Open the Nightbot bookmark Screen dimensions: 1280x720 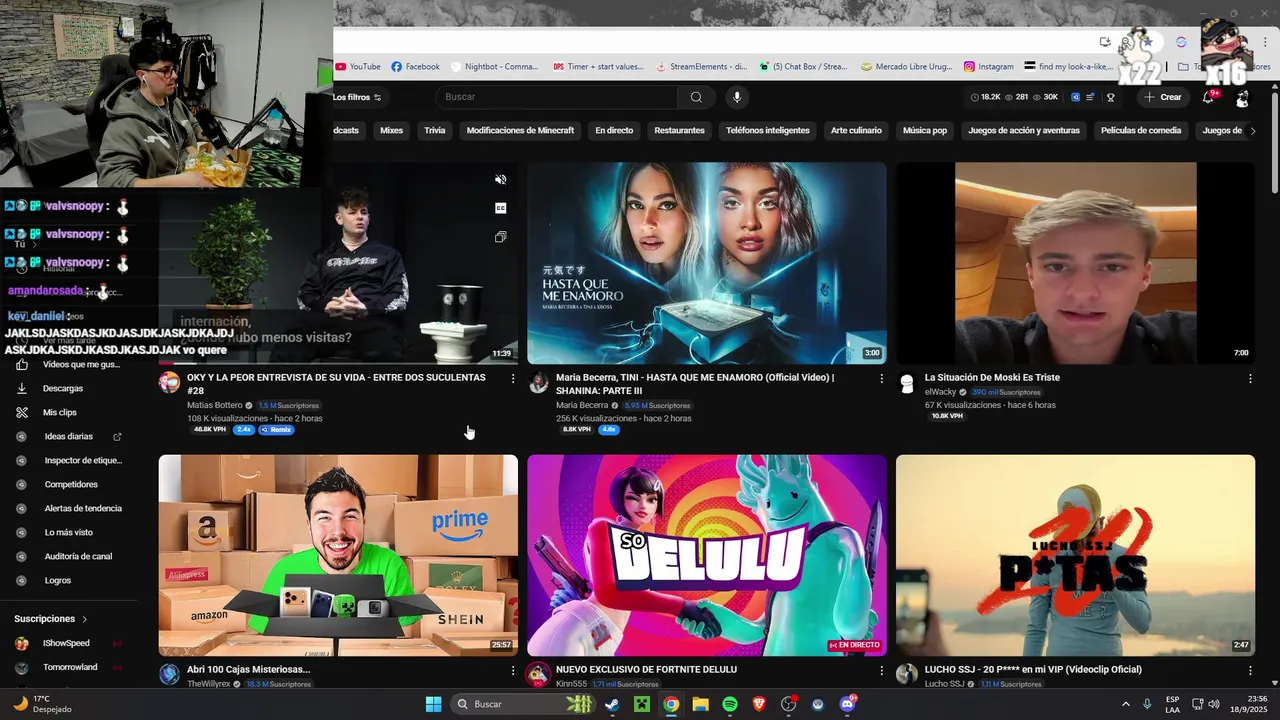pyautogui.click(x=495, y=67)
